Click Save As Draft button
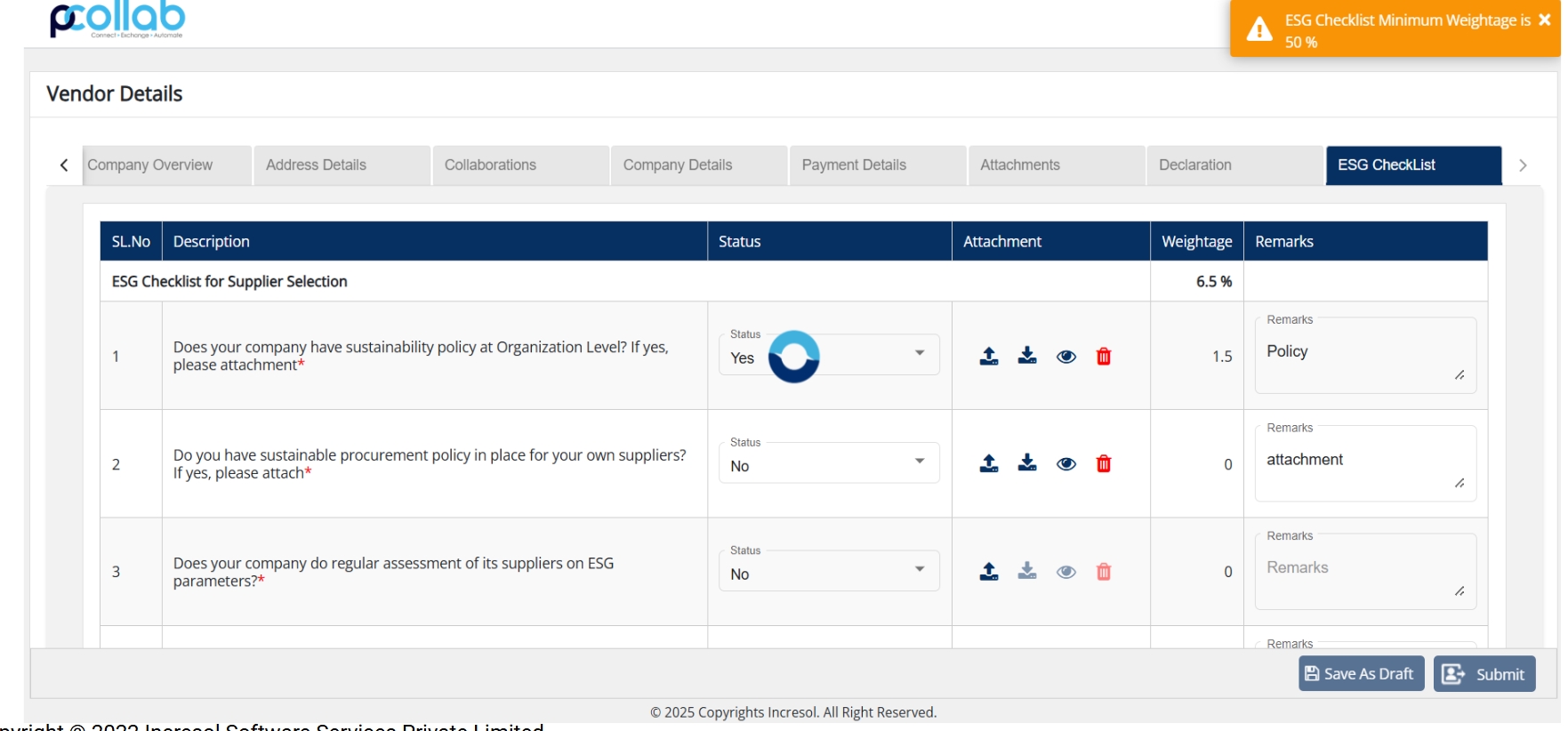Image resolution: width=1568 pixels, height=731 pixels. click(1361, 674)
